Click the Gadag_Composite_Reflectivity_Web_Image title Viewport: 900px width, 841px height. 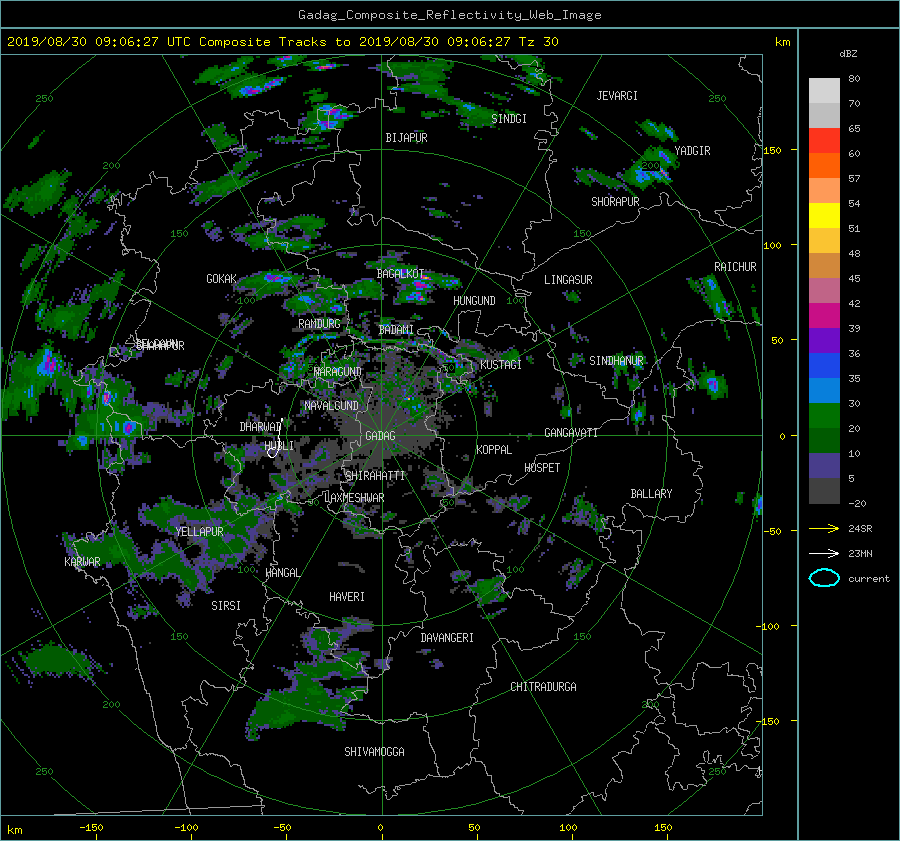[x=449, y=15]
